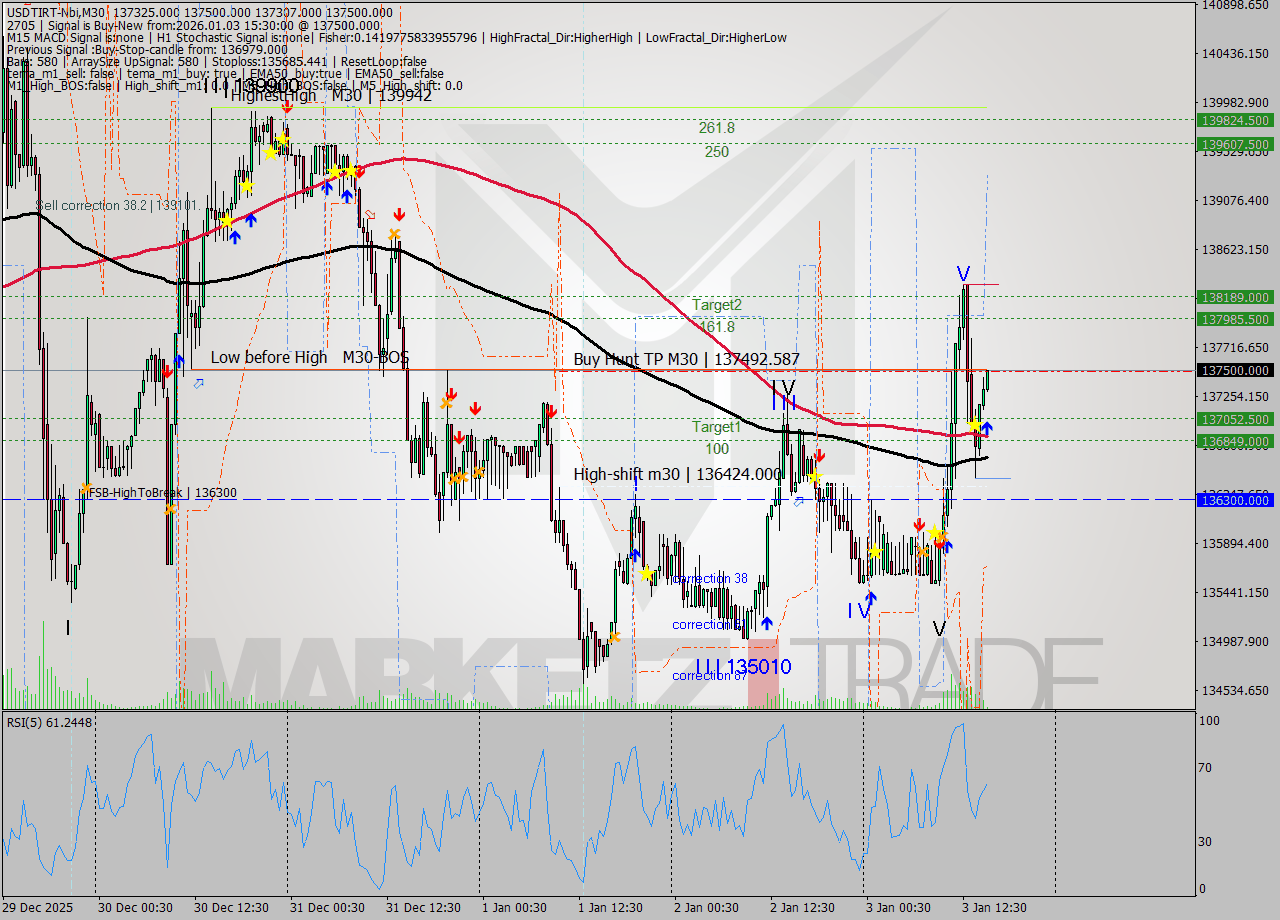
Task: Click the red down-arrow sell signal above the 1 Jan candles
Action: pos(551,410)
